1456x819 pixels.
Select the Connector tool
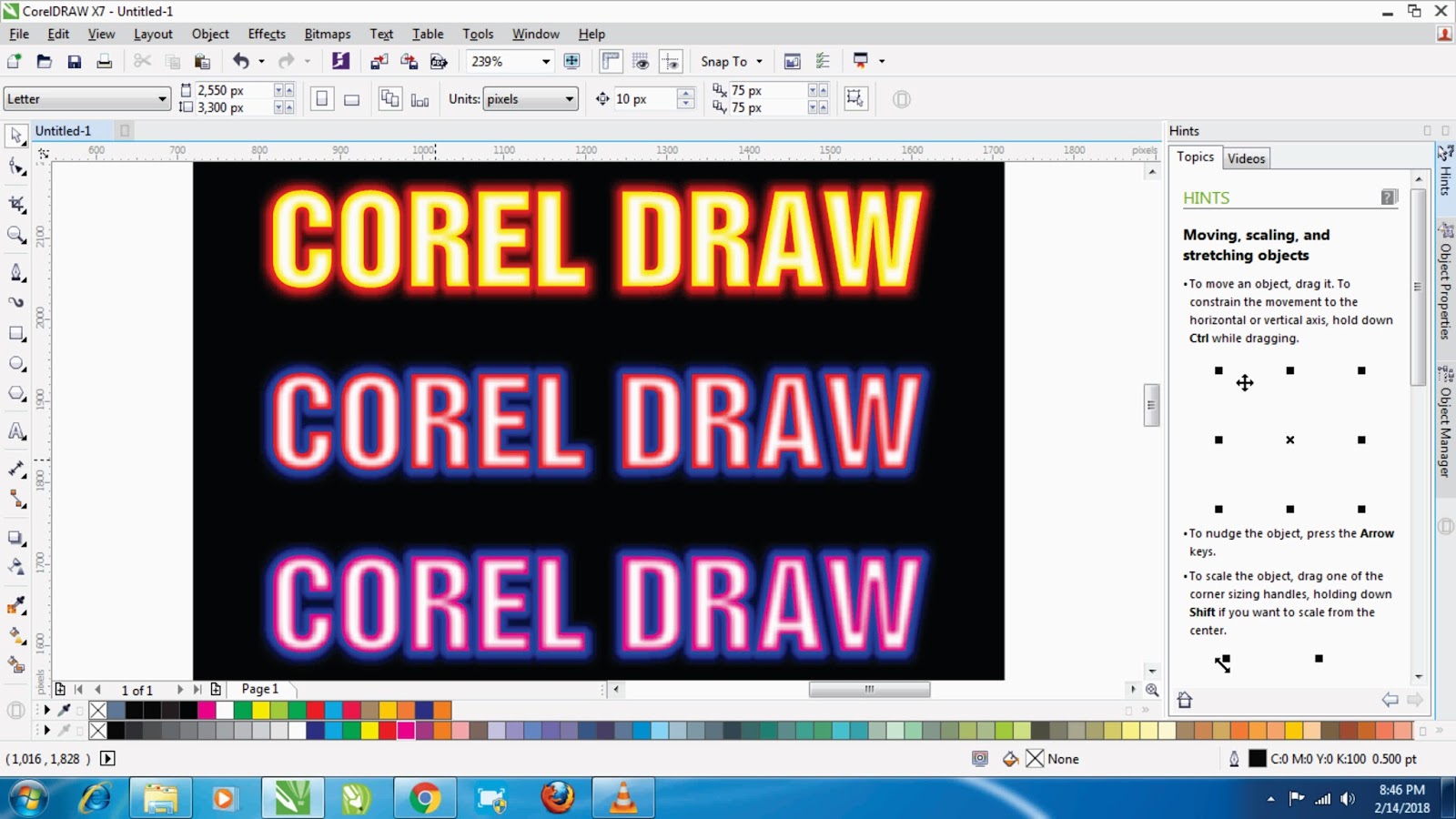[x=16, y=499]
